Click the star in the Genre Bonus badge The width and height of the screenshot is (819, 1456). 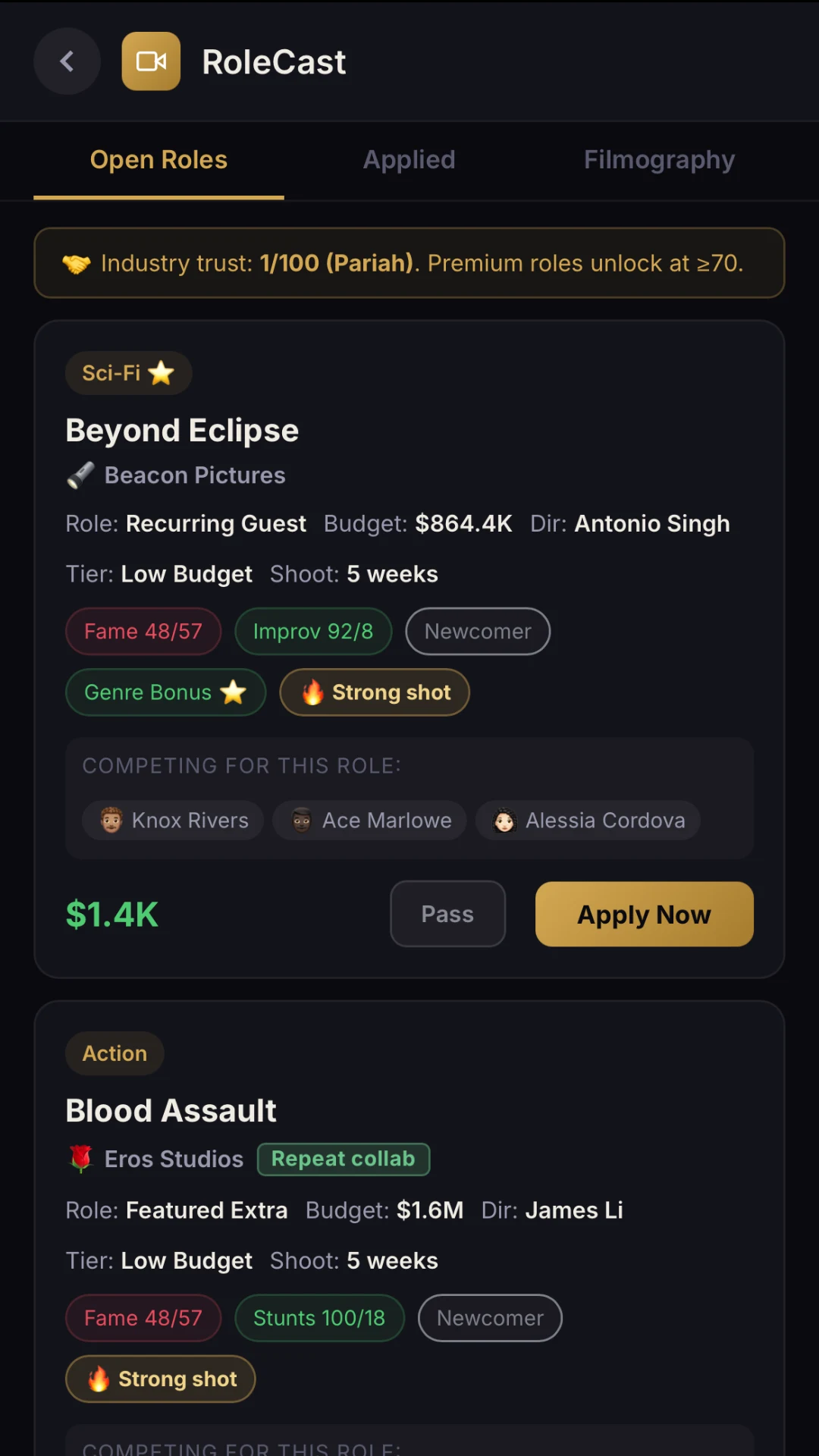pos(233,692)
